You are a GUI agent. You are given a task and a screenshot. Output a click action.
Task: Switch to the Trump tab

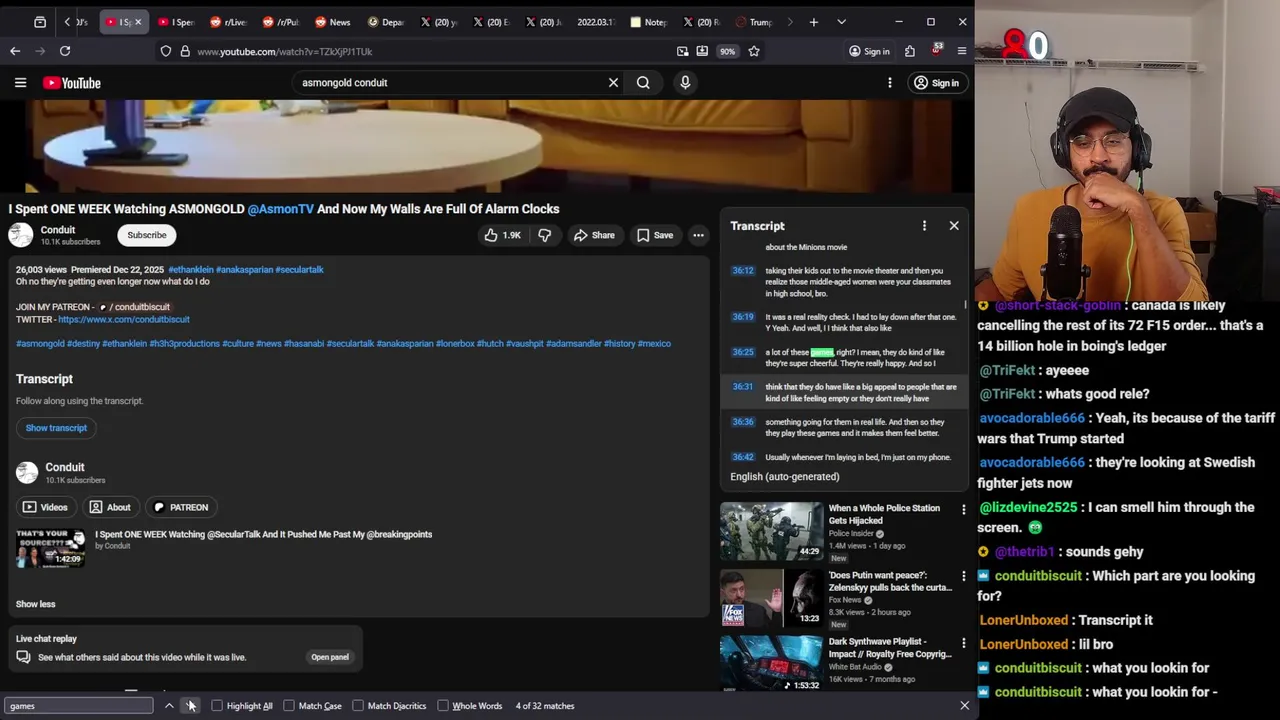click(x=753, y=22)
